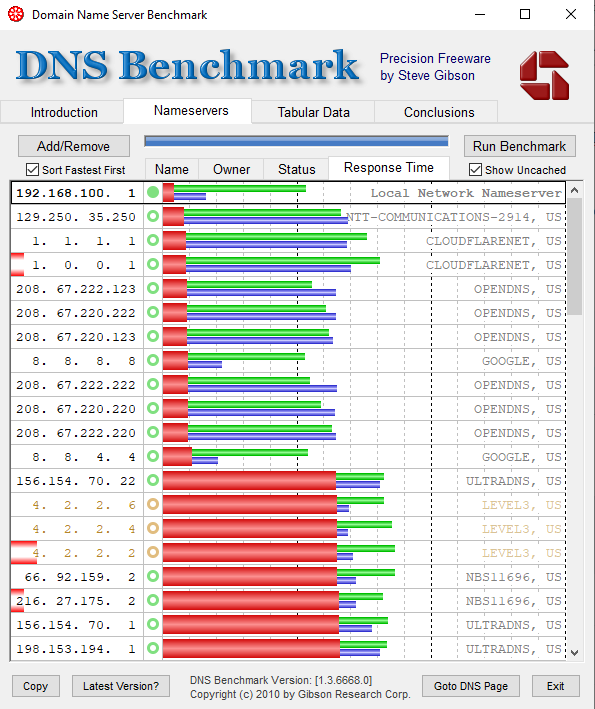Select the 192.168.100.1 IP address
Image resolution: width=595 pixels, height=709 pixels.
click(76, 193)
